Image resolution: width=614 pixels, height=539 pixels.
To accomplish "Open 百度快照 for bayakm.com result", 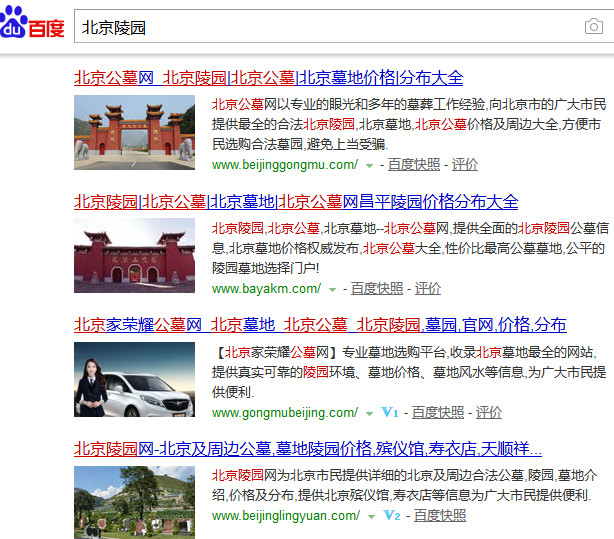I will pos(377,289).
